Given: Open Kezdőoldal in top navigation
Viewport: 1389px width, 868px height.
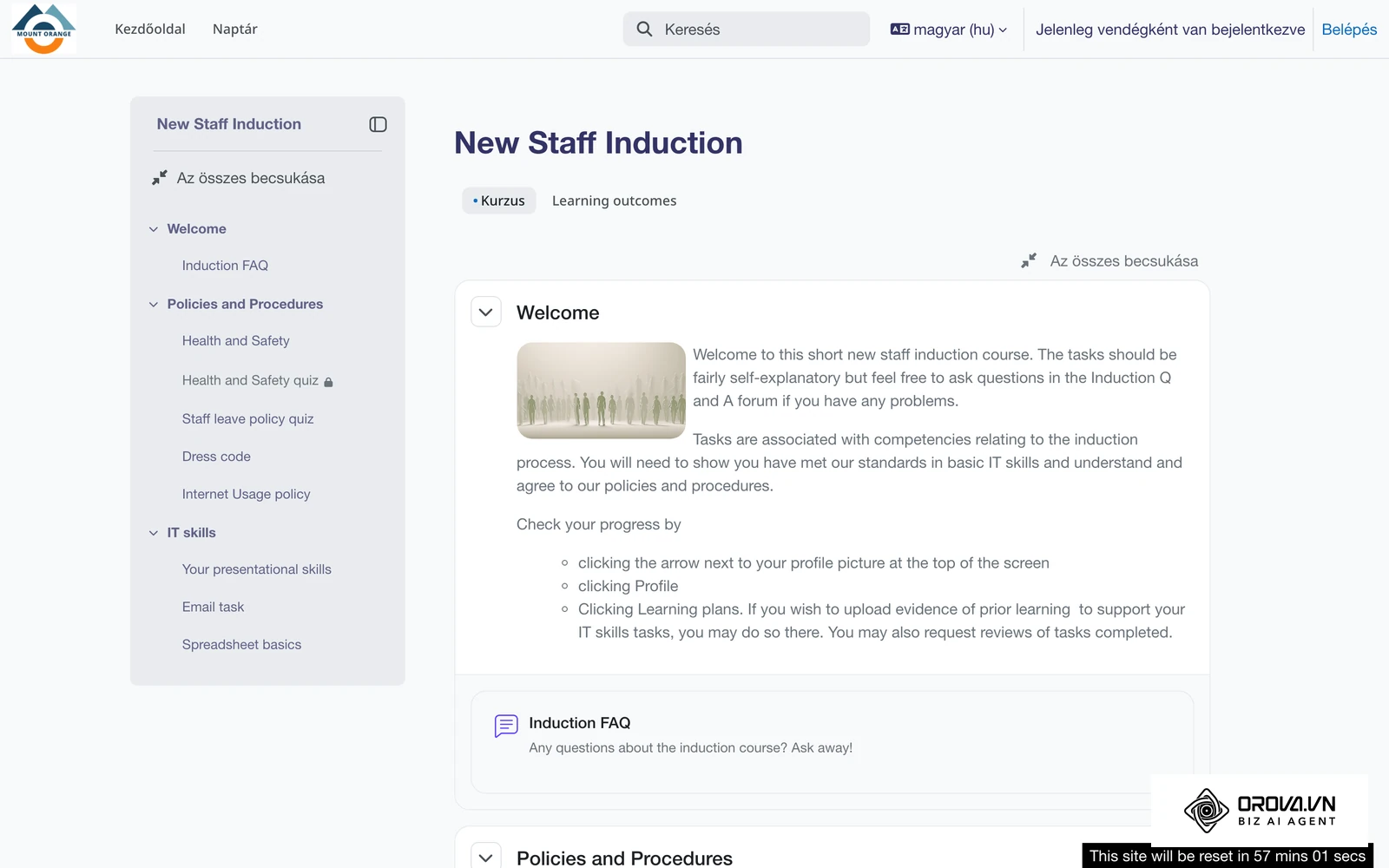Looking at the screenshot, I should click(x=150, y=29).
